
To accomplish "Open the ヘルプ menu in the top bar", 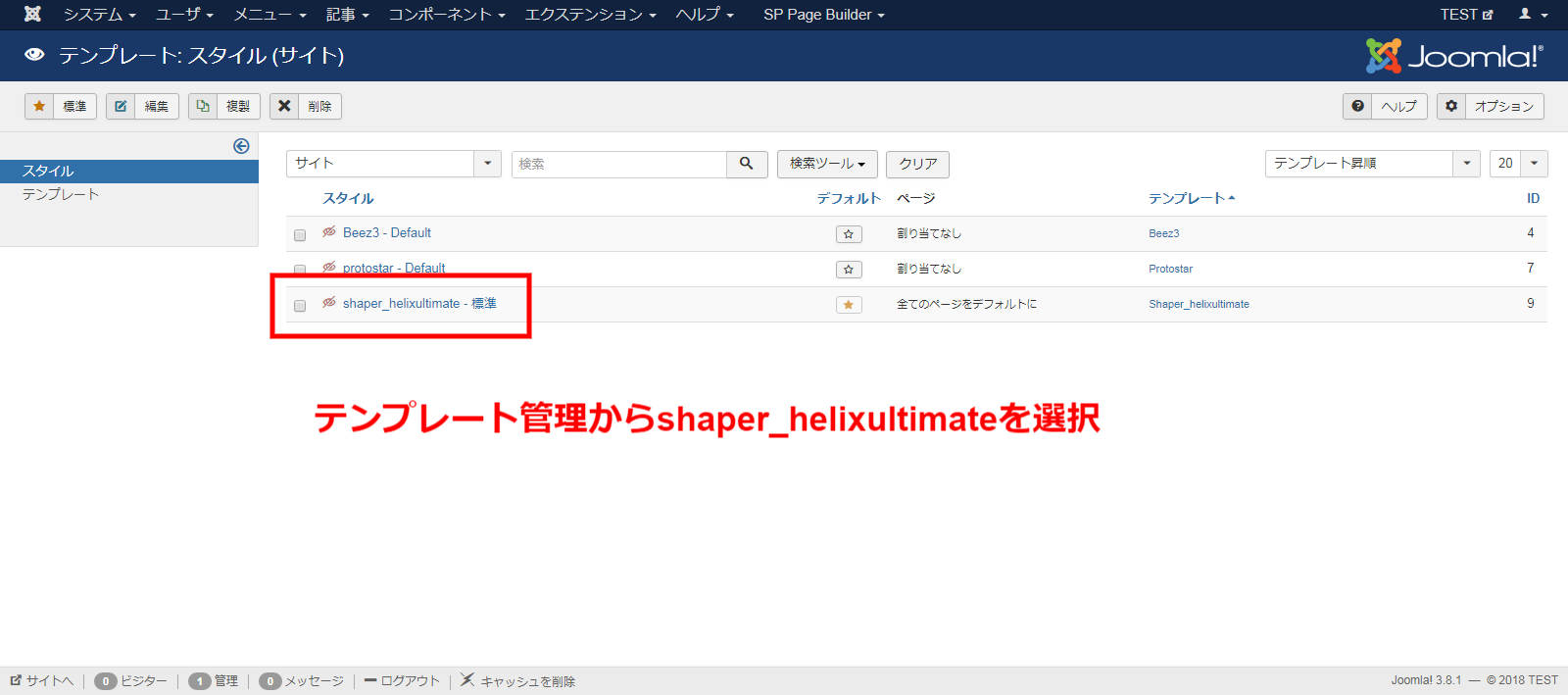I will [705, 15].
